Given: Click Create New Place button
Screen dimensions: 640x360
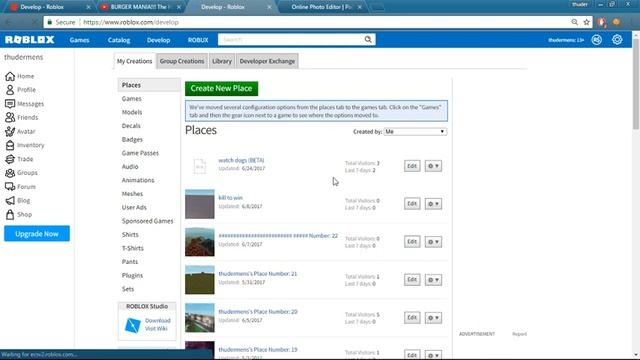Looking at the screenshot, I should point(221,89).
